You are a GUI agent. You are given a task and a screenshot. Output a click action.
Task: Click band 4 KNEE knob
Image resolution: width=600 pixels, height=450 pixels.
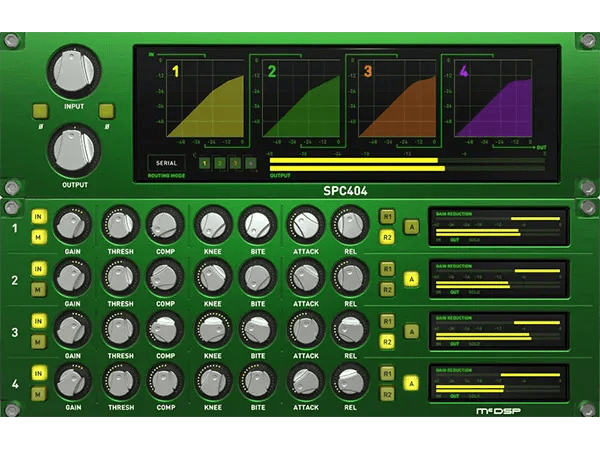(x=213, y=382)
